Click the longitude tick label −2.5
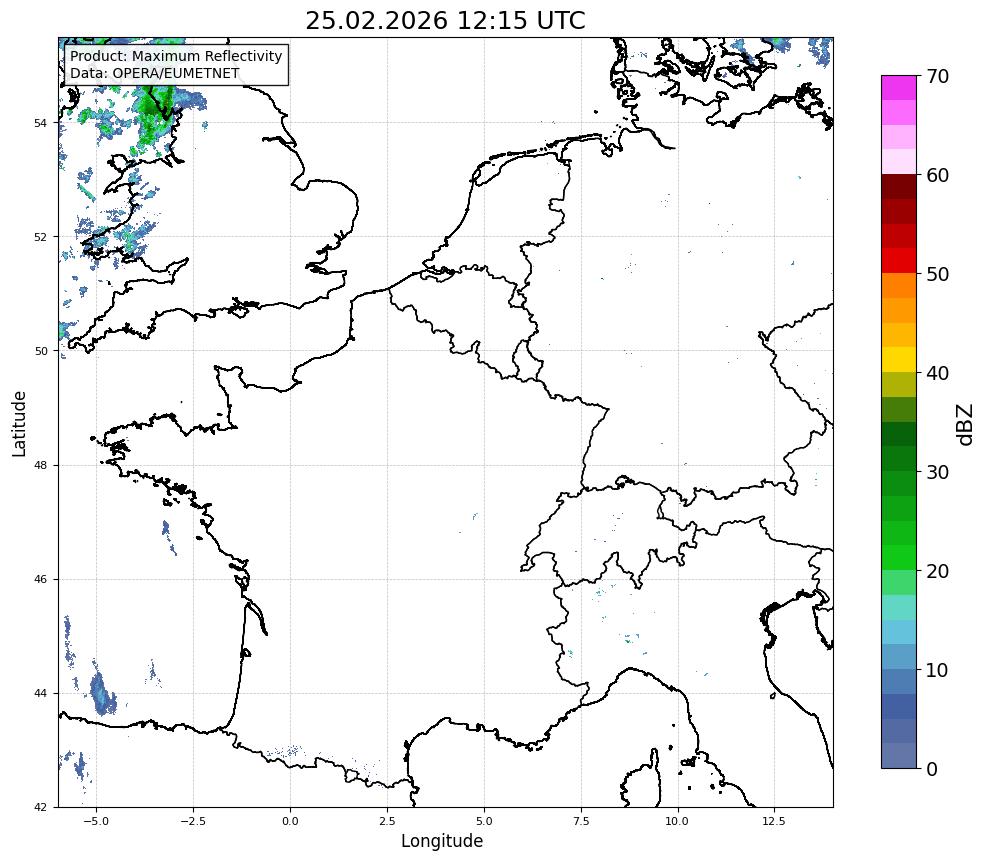 pos(193,820)
